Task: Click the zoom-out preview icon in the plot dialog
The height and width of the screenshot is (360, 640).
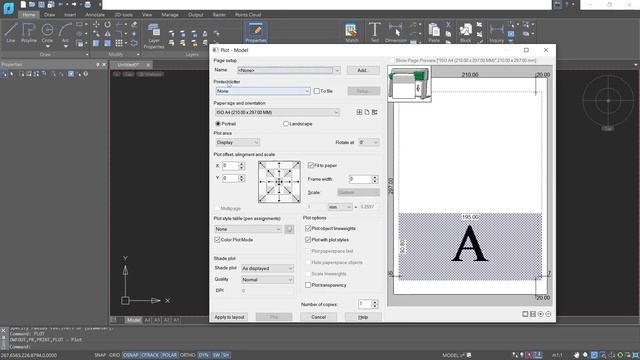Action: pyautogui.click(x=548, y=314)
